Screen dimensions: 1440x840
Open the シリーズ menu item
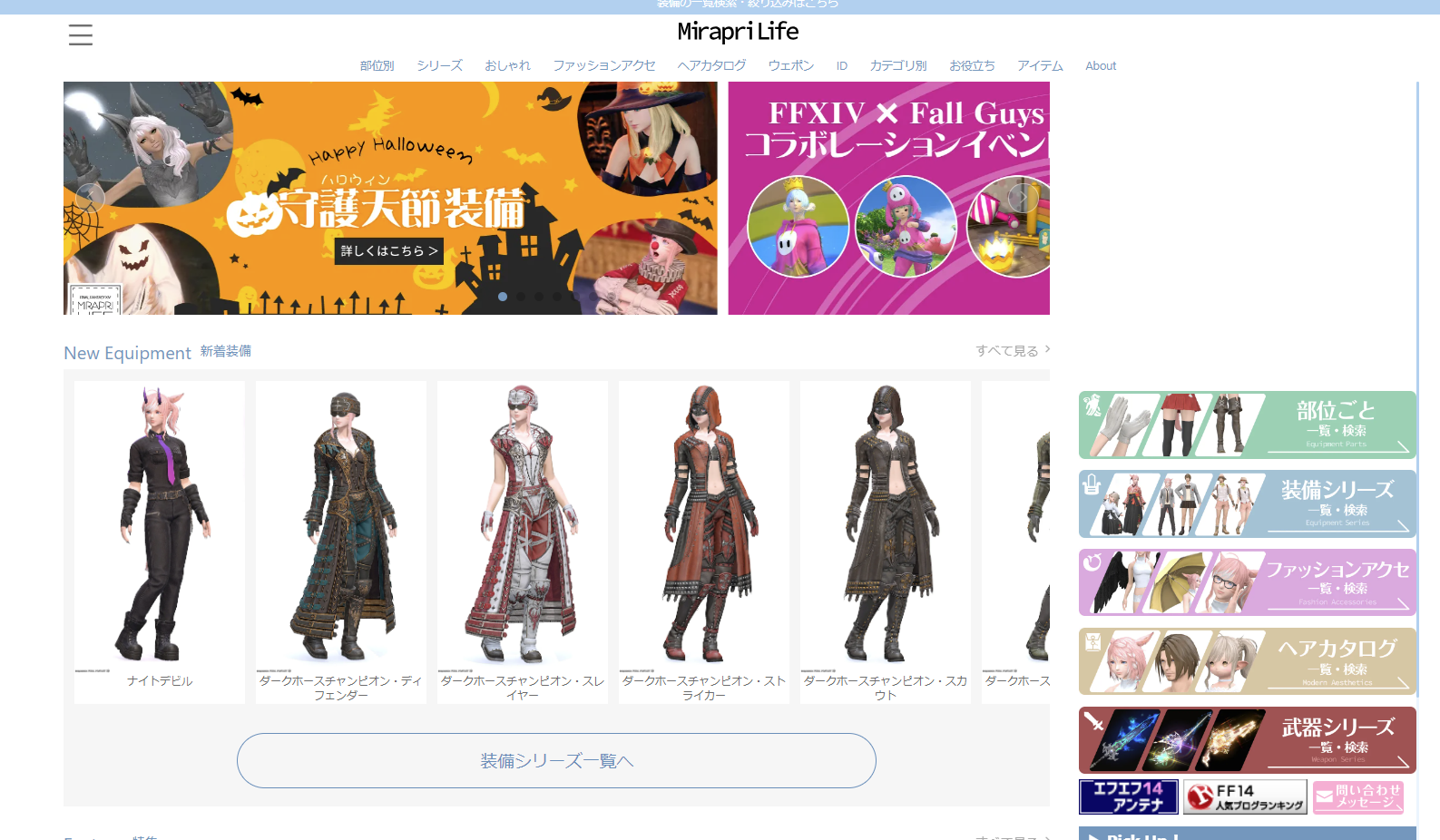tap(439, 66)
